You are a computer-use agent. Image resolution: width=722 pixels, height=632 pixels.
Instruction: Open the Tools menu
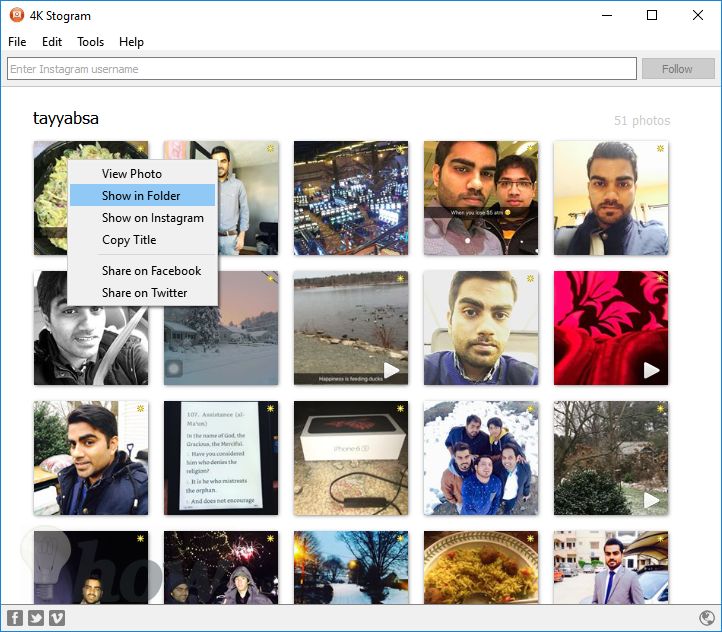coord(90,42)
